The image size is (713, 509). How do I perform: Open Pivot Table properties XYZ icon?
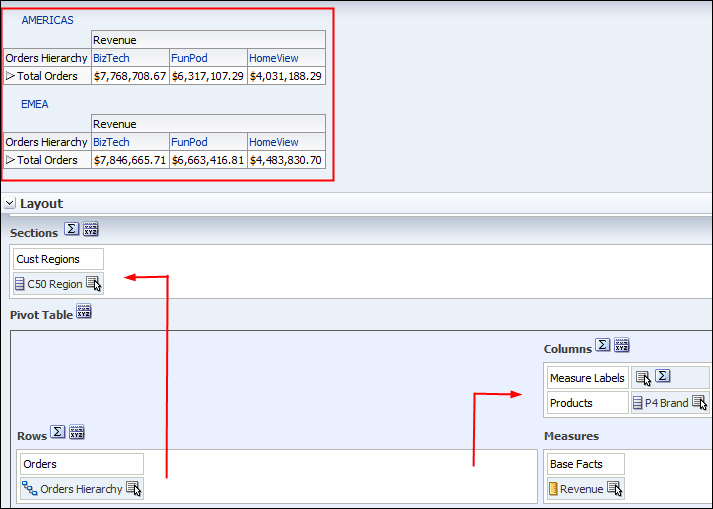click(x=84, y=311)
